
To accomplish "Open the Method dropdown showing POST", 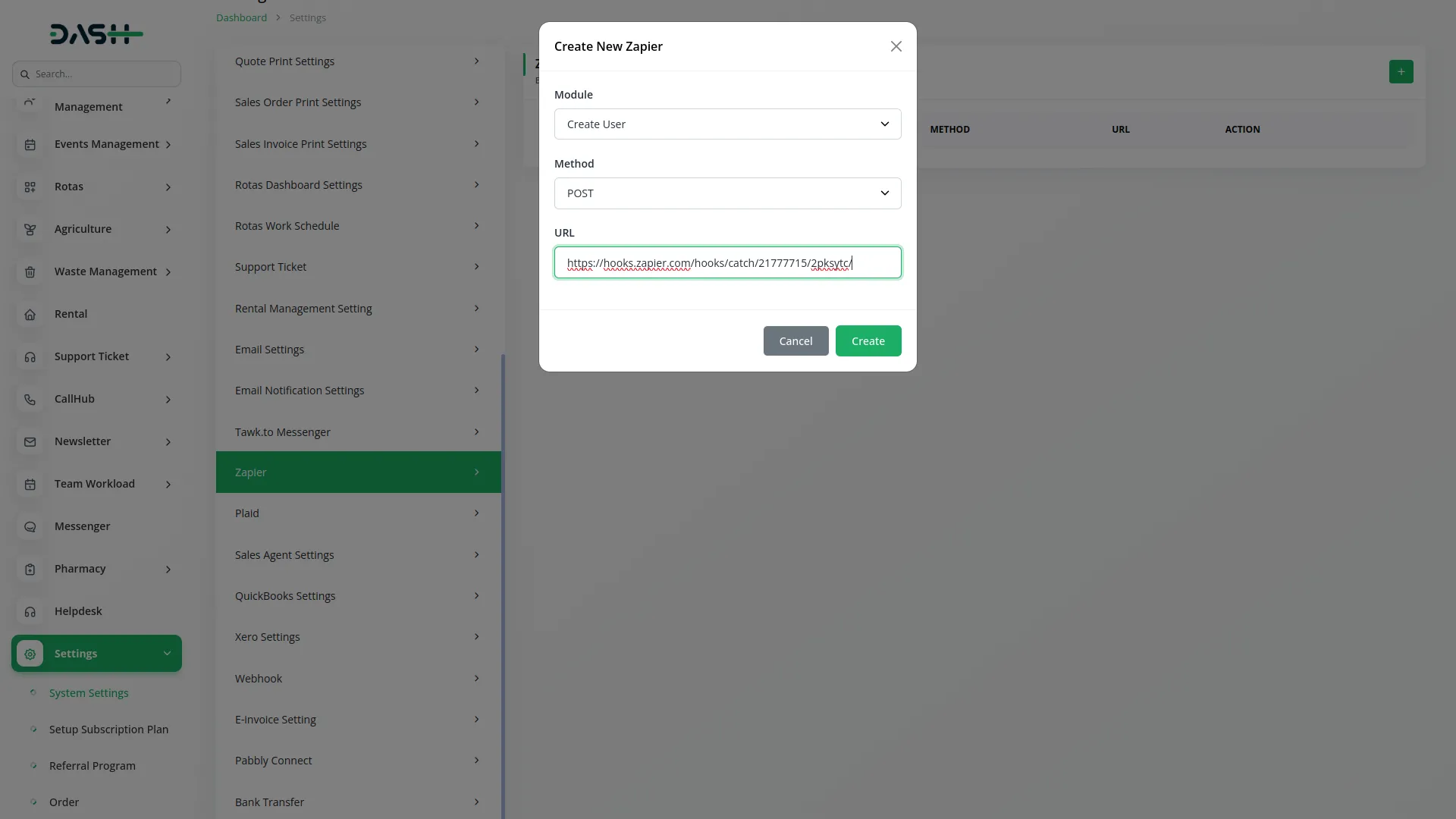I will tap(727, 193).
